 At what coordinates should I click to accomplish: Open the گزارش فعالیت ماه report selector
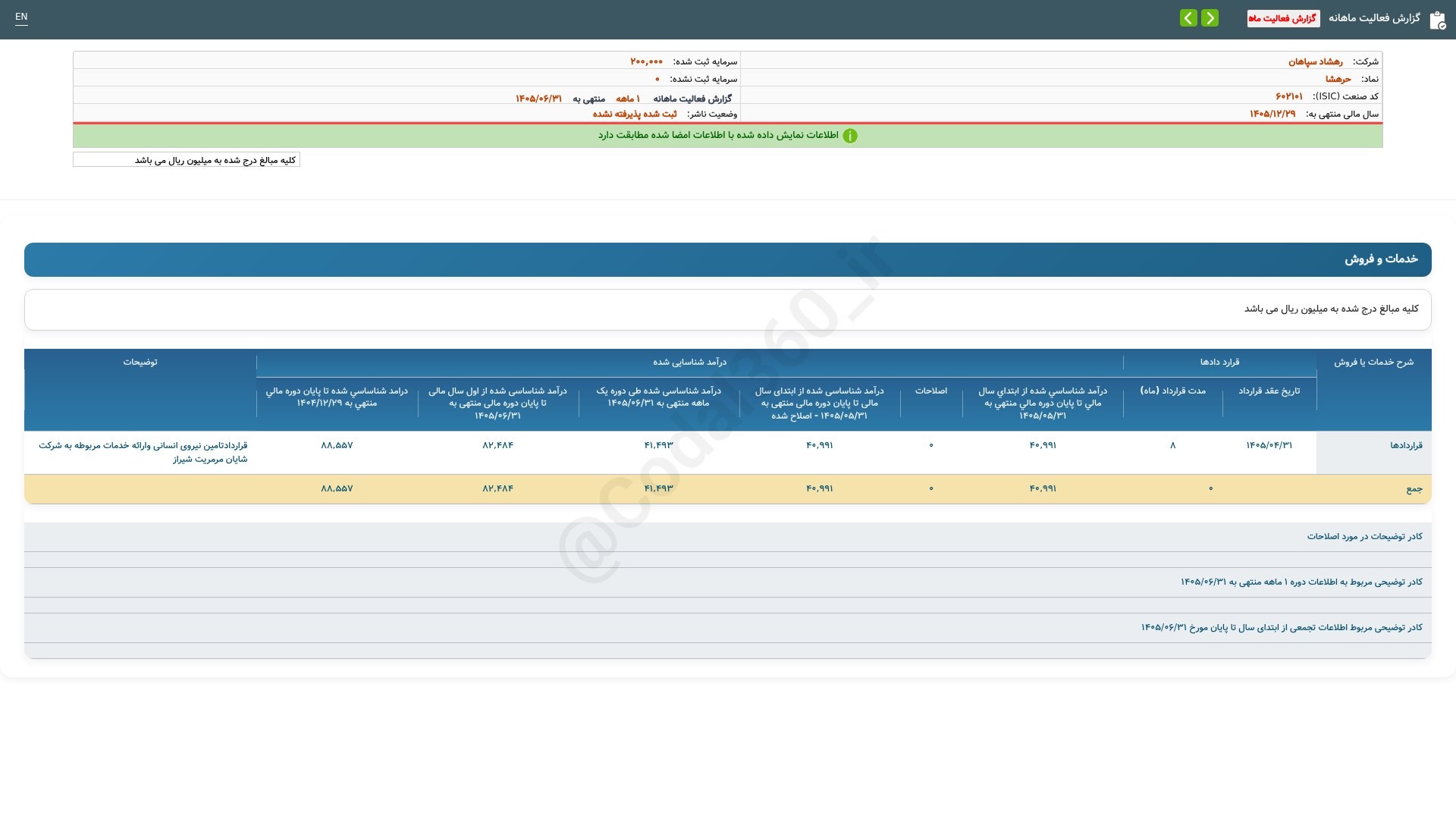[x=1283, y=18]
